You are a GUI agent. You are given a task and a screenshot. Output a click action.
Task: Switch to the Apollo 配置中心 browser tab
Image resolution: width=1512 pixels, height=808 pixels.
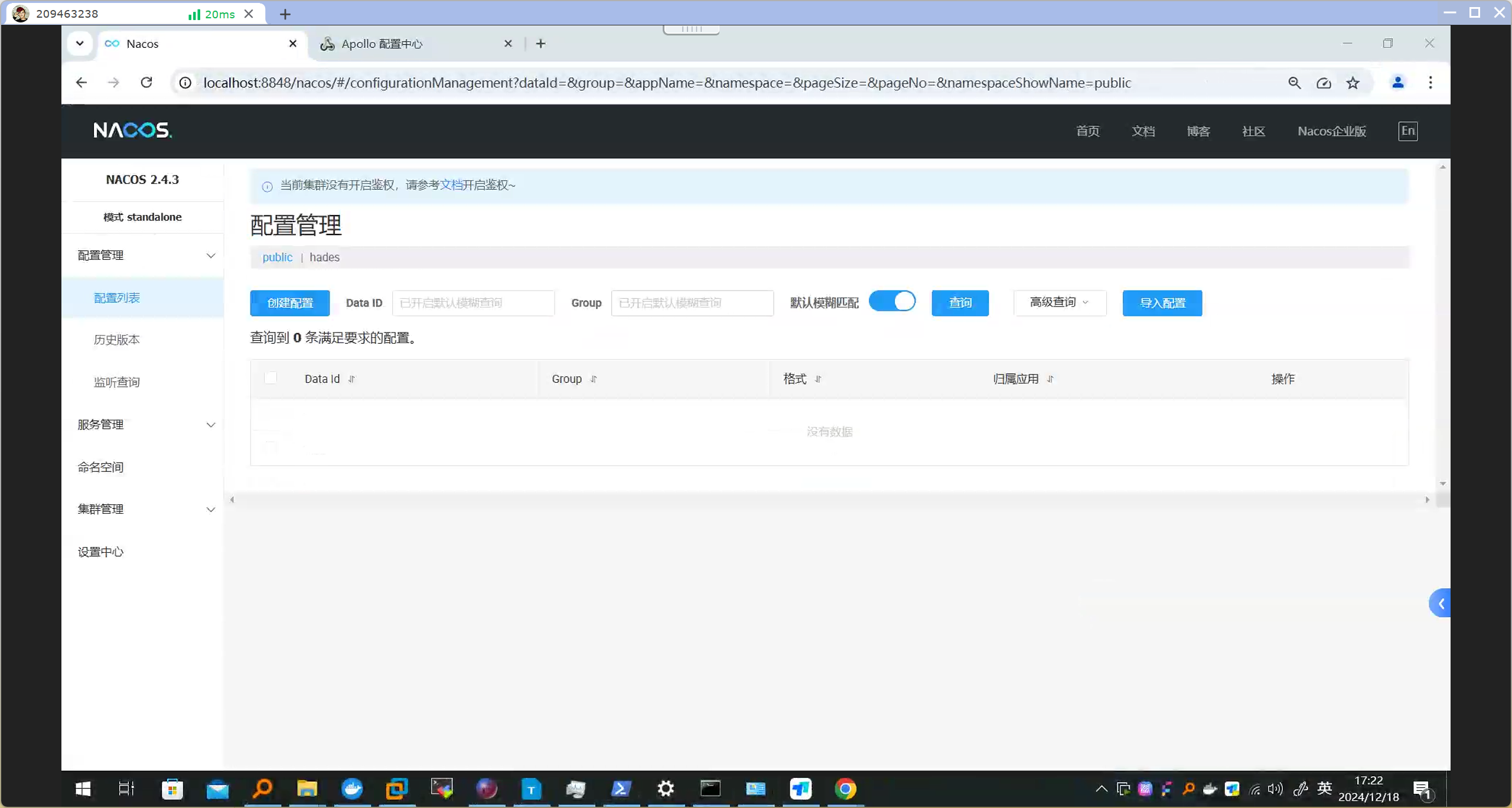click(x=382, y=44)
